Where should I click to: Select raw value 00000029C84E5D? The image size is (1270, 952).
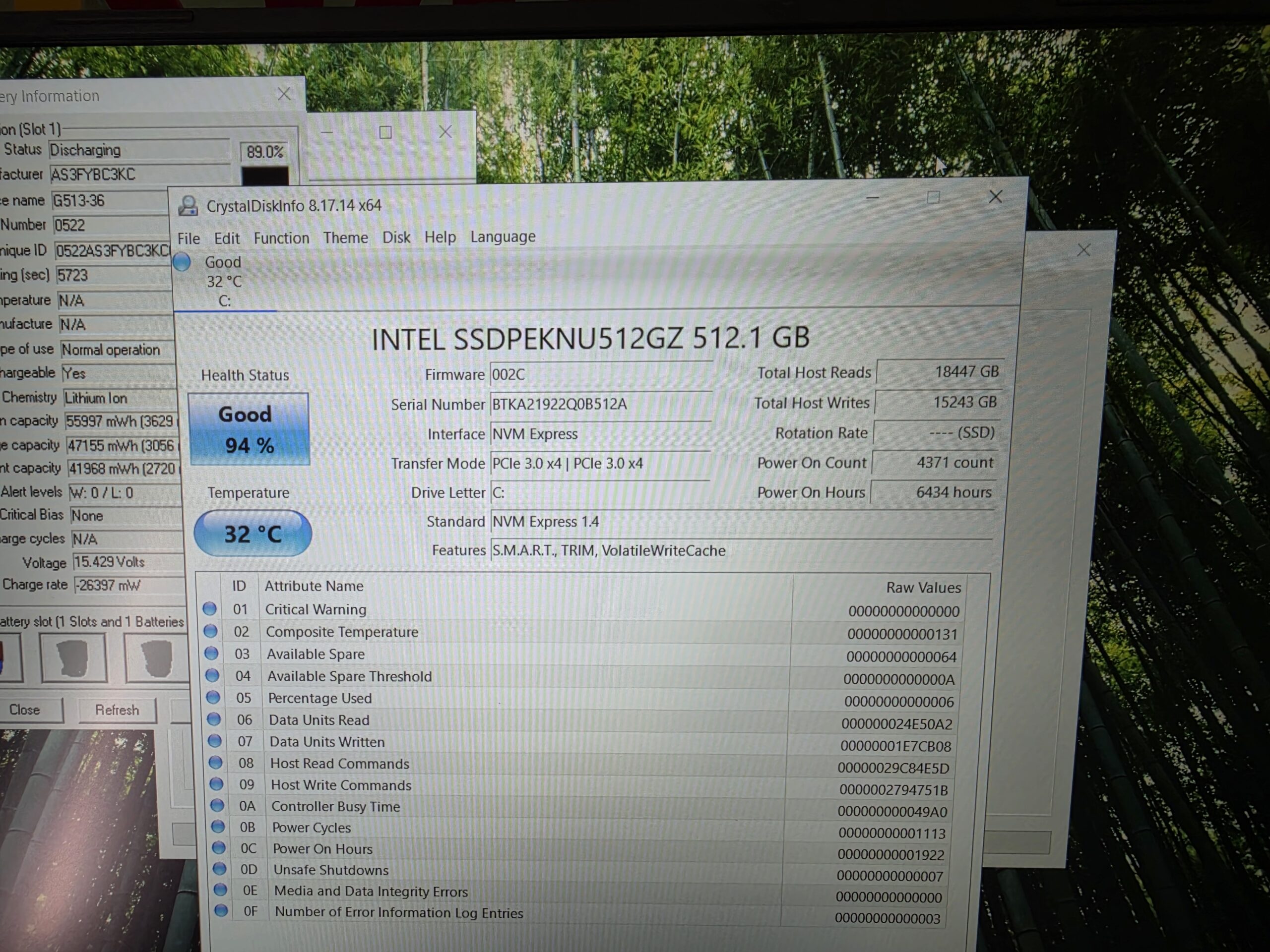tap(893, 768)
